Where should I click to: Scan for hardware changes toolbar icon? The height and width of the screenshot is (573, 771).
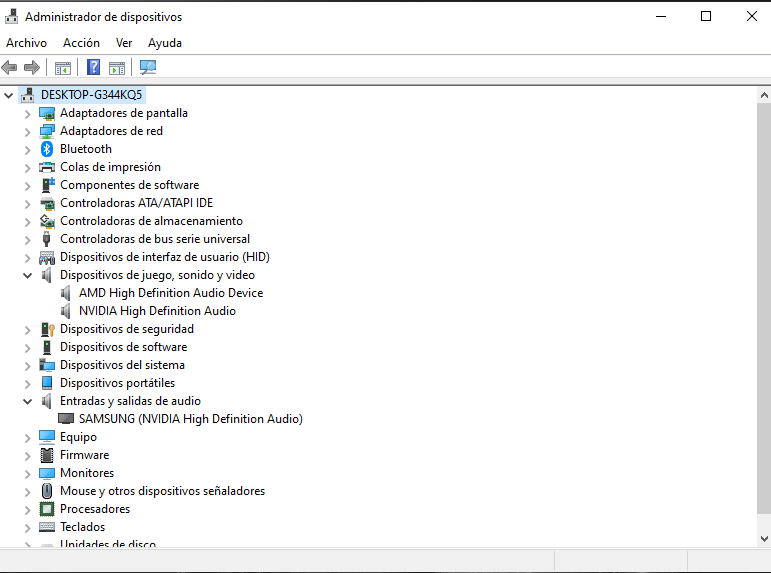(x=148, y=67)
